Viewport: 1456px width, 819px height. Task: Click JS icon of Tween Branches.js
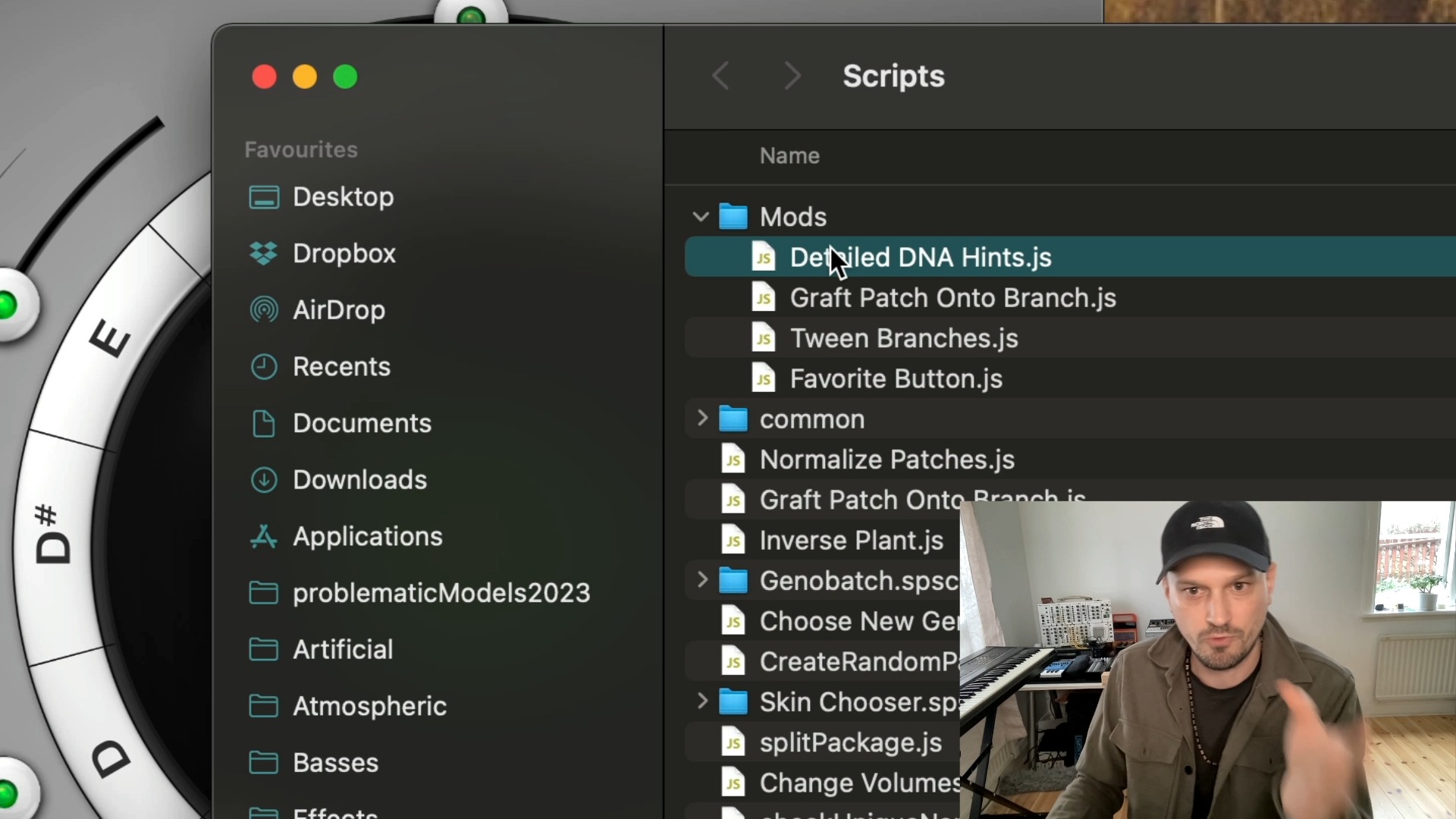(764, 338)
